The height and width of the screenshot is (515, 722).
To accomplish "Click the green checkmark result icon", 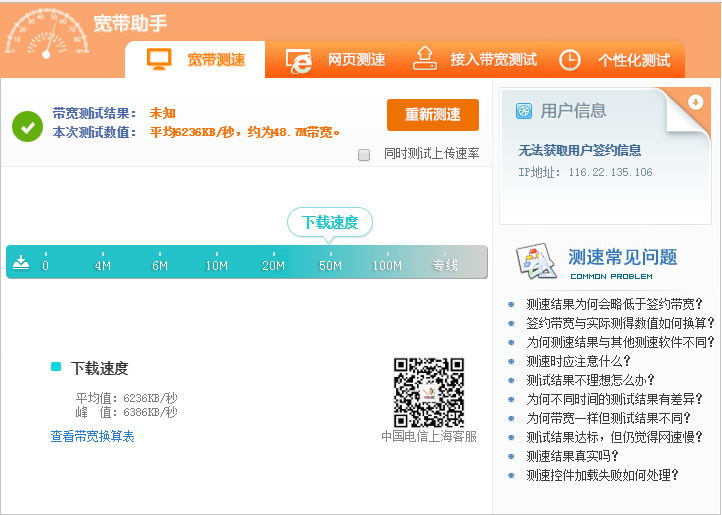I will [26, 126].
